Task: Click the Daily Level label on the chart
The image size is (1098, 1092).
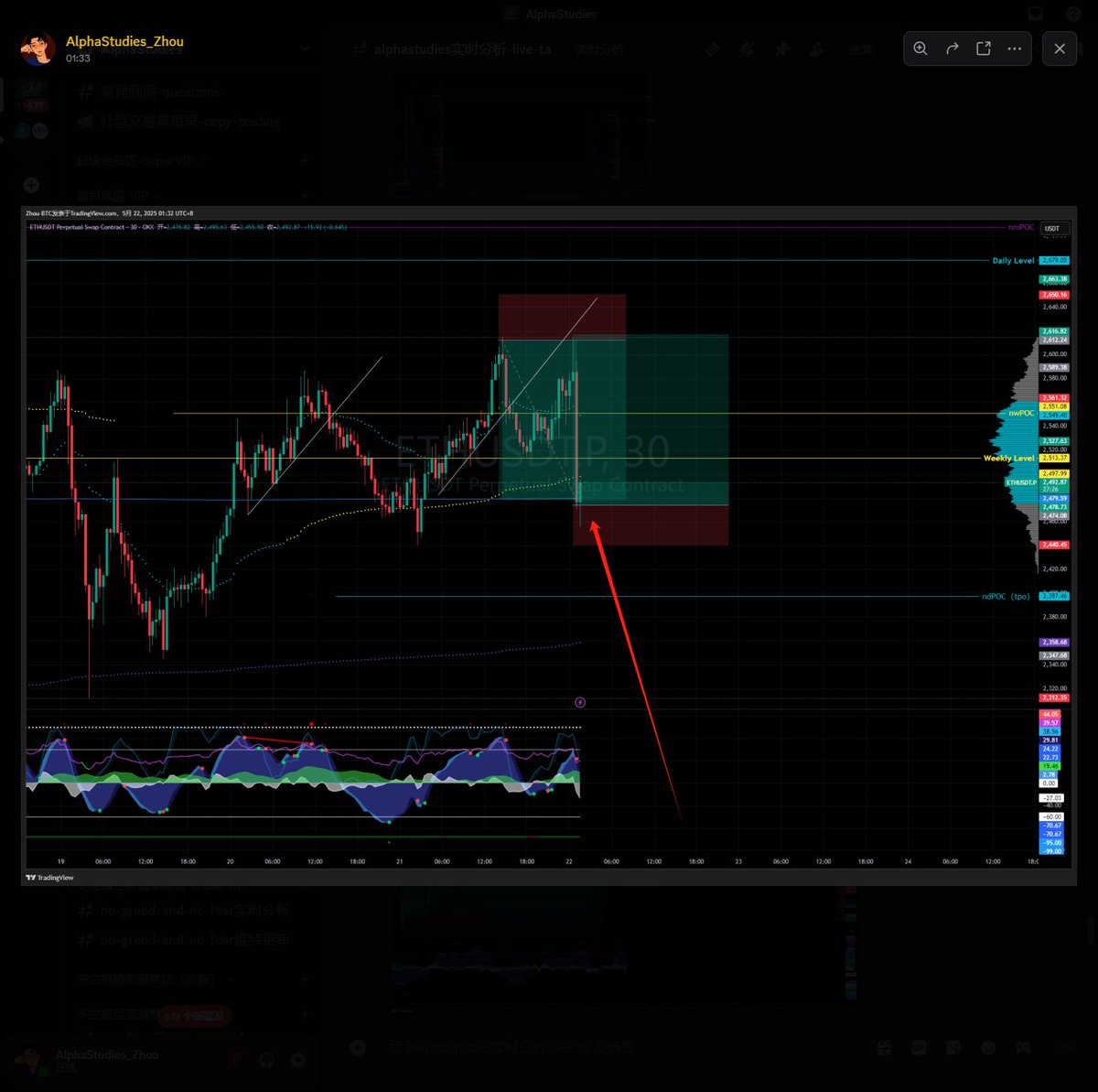Action: pos(1014,261)
